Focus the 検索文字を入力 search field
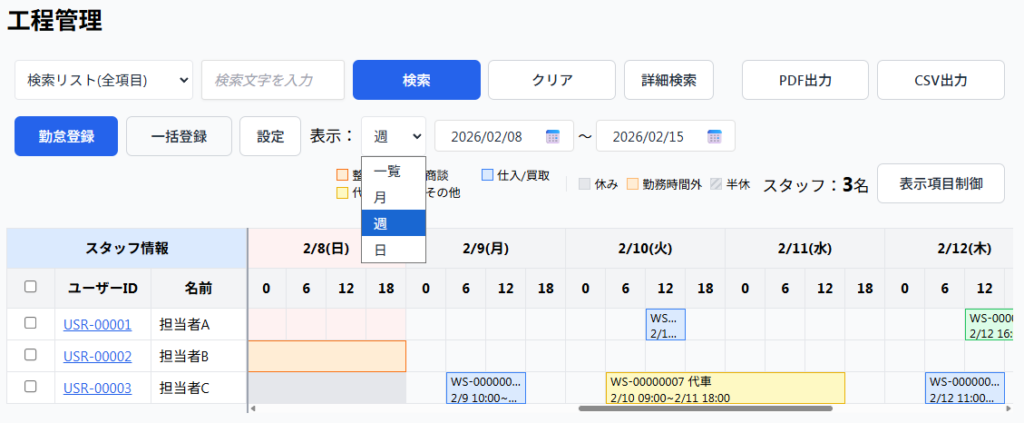This screenshot has width=1024, height=423. [273, 80]
